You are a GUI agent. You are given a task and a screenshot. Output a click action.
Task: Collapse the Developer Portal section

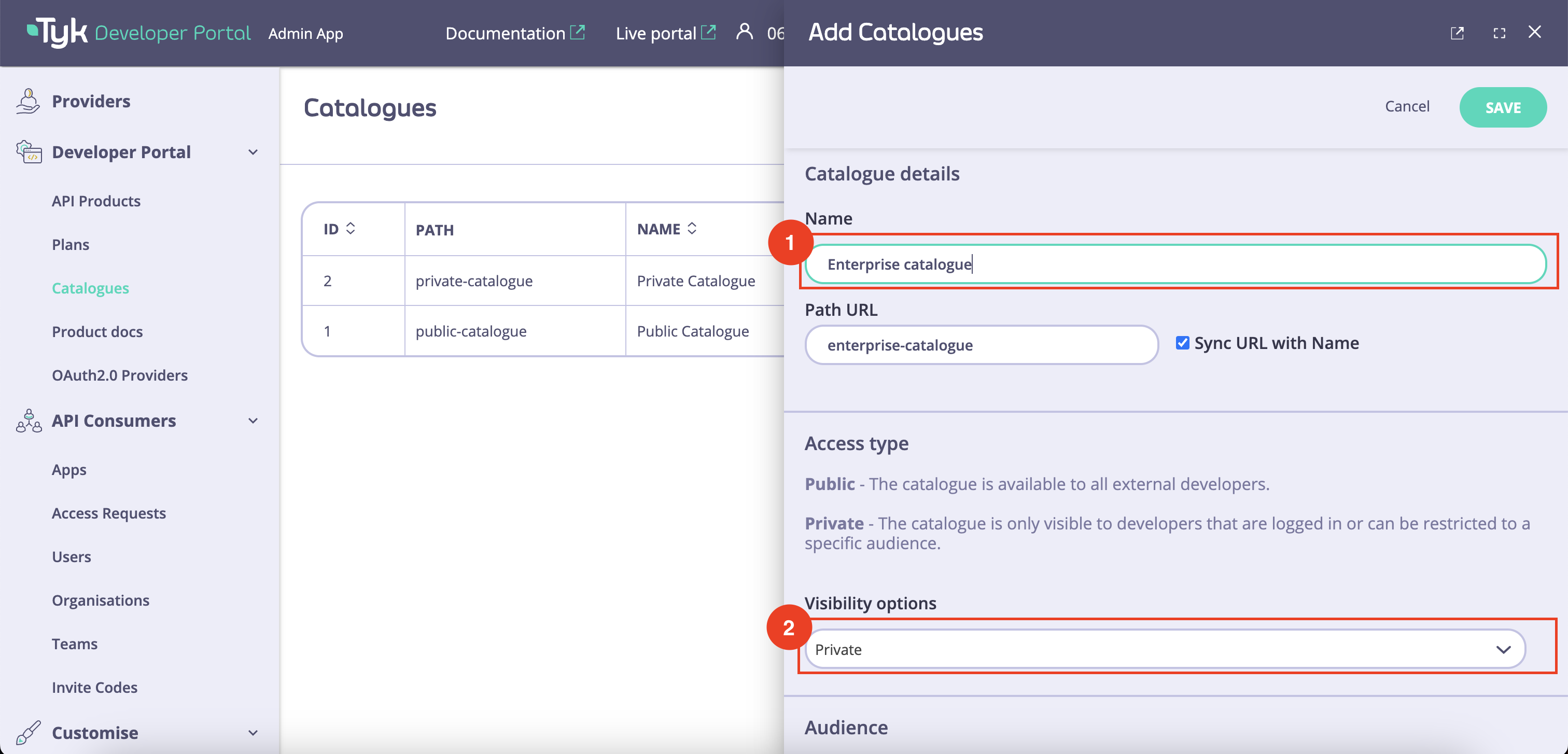click(252, 152)
